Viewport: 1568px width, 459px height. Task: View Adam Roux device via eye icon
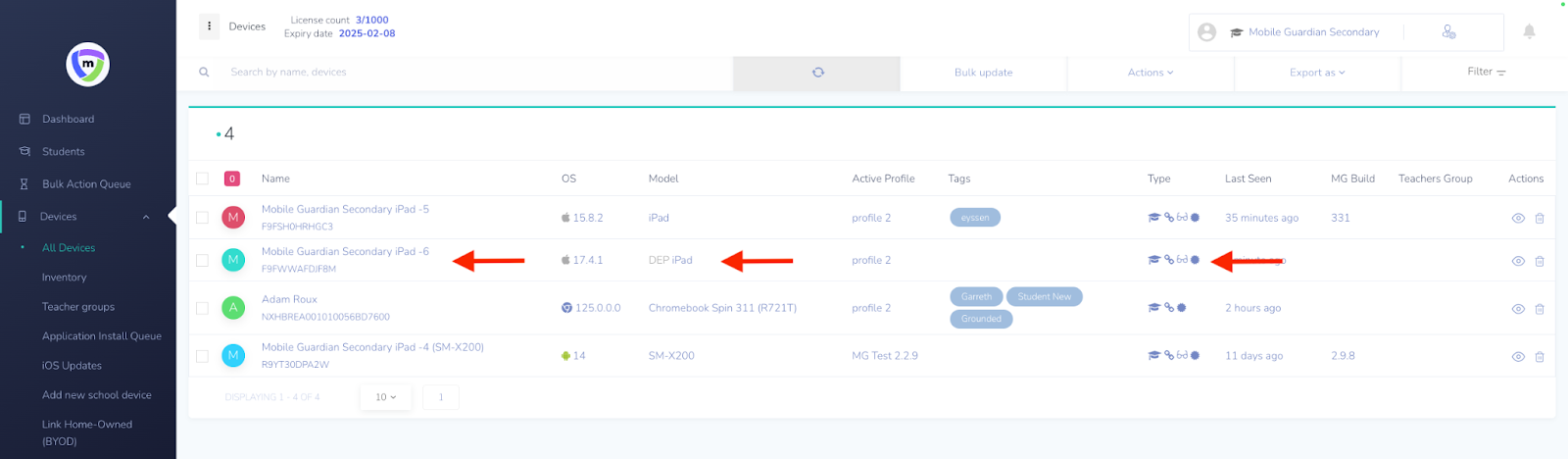point(1518,309)
